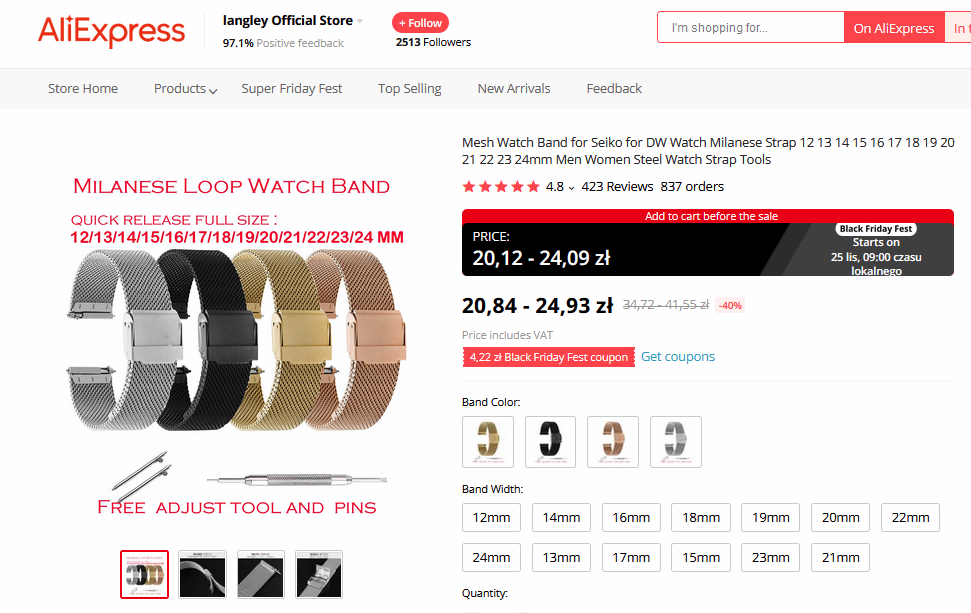
Task: Click the AliExpress logo
Action: [x=111, y=31]
